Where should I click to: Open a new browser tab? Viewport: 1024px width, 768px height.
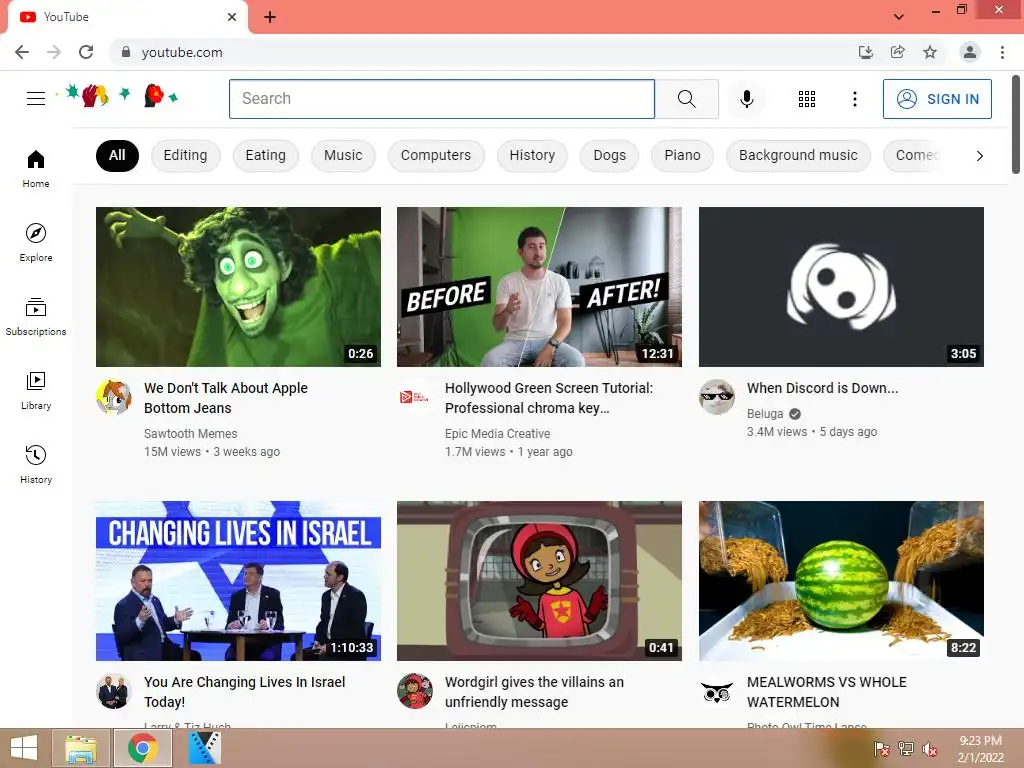pos(270,17)
